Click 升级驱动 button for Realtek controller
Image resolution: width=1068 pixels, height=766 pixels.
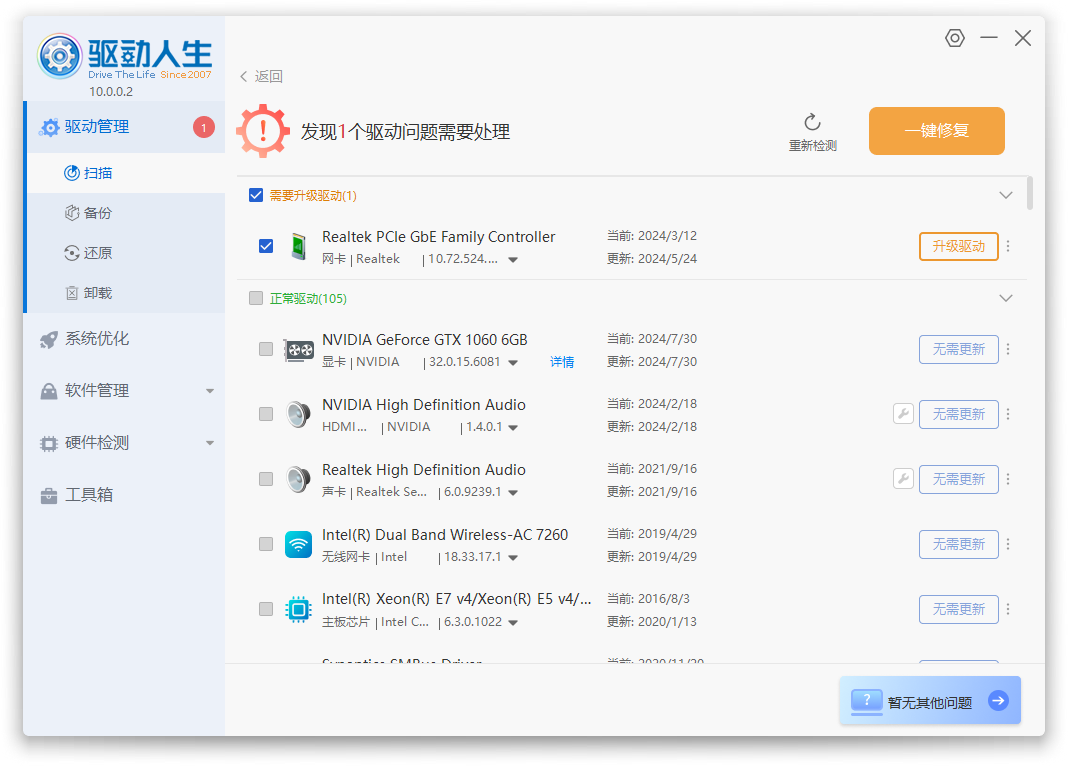coord(958,246)
